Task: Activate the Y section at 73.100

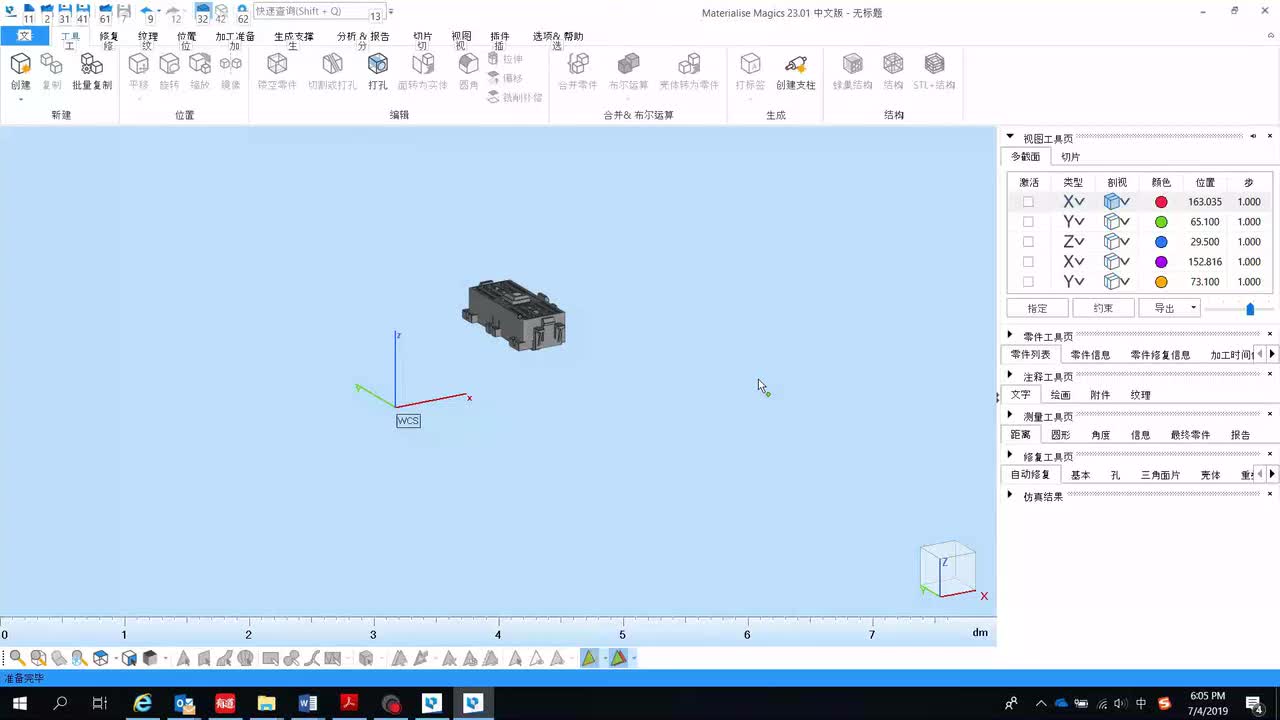Action: click(1028, 282)
